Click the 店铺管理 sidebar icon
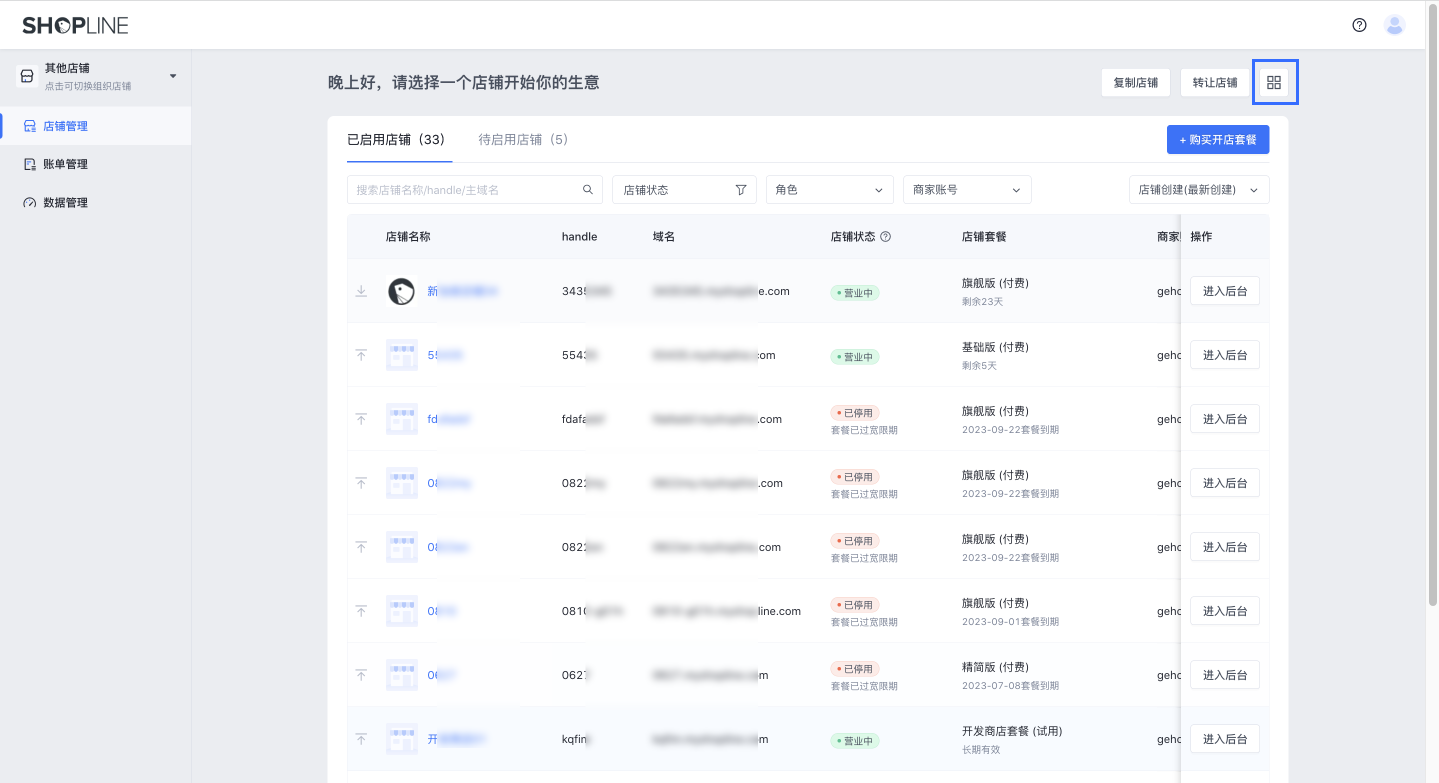This screenshot has height=783, width=1439. [30, 126]
